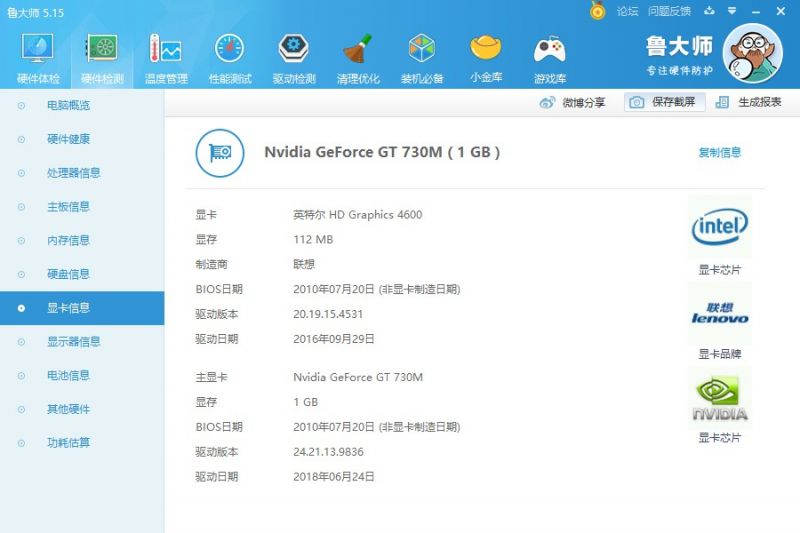Click driver version 24.21.13.9836
Image resolution: width=800 pixels, height=533 pixels.
(328, 452)
